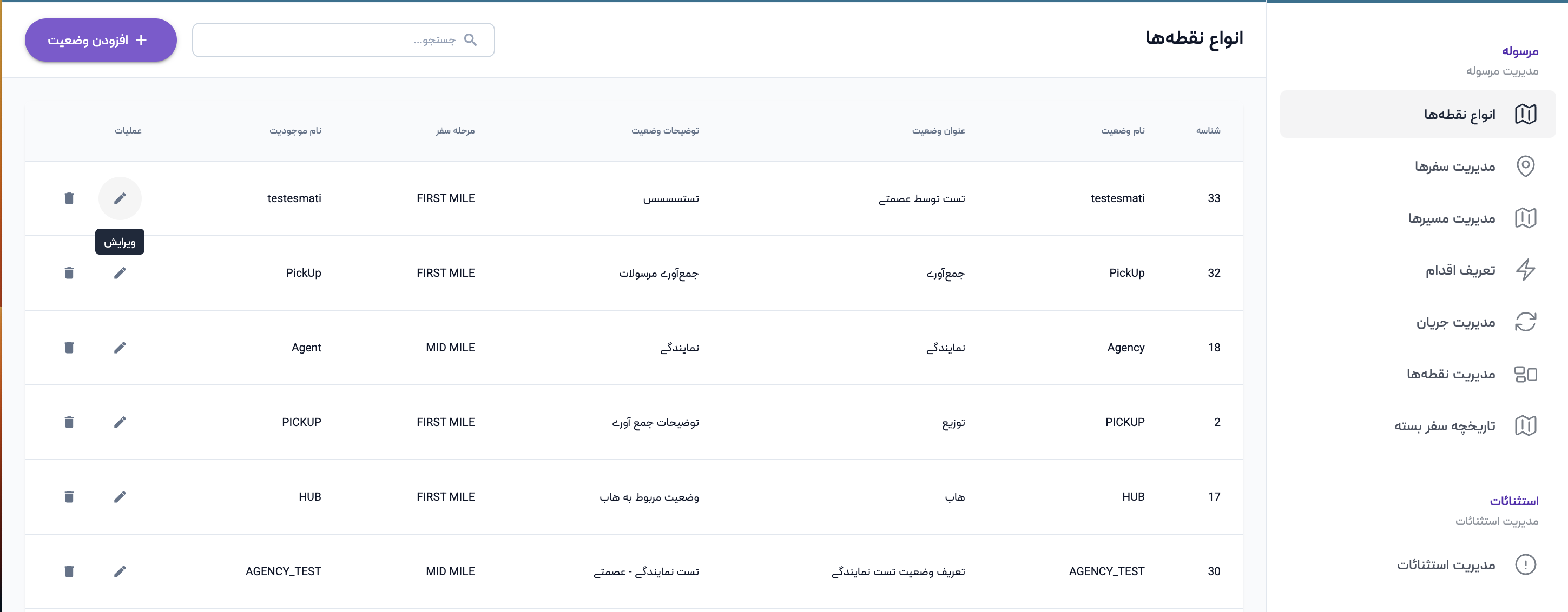1568x612 pixels.
Task: Click edit pencil for PickUp row 32
Action: pyautogui.click(x=120, y=273)
